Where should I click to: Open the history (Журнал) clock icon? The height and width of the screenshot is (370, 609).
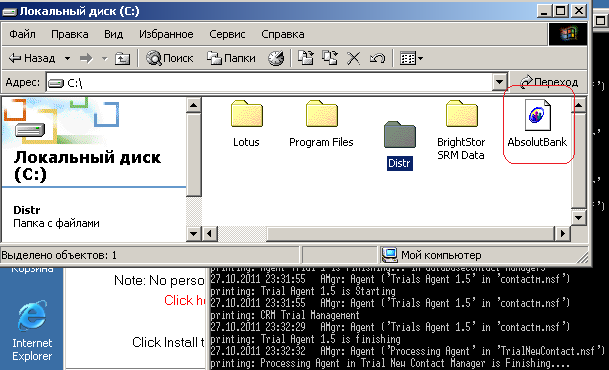click(276, 58)
